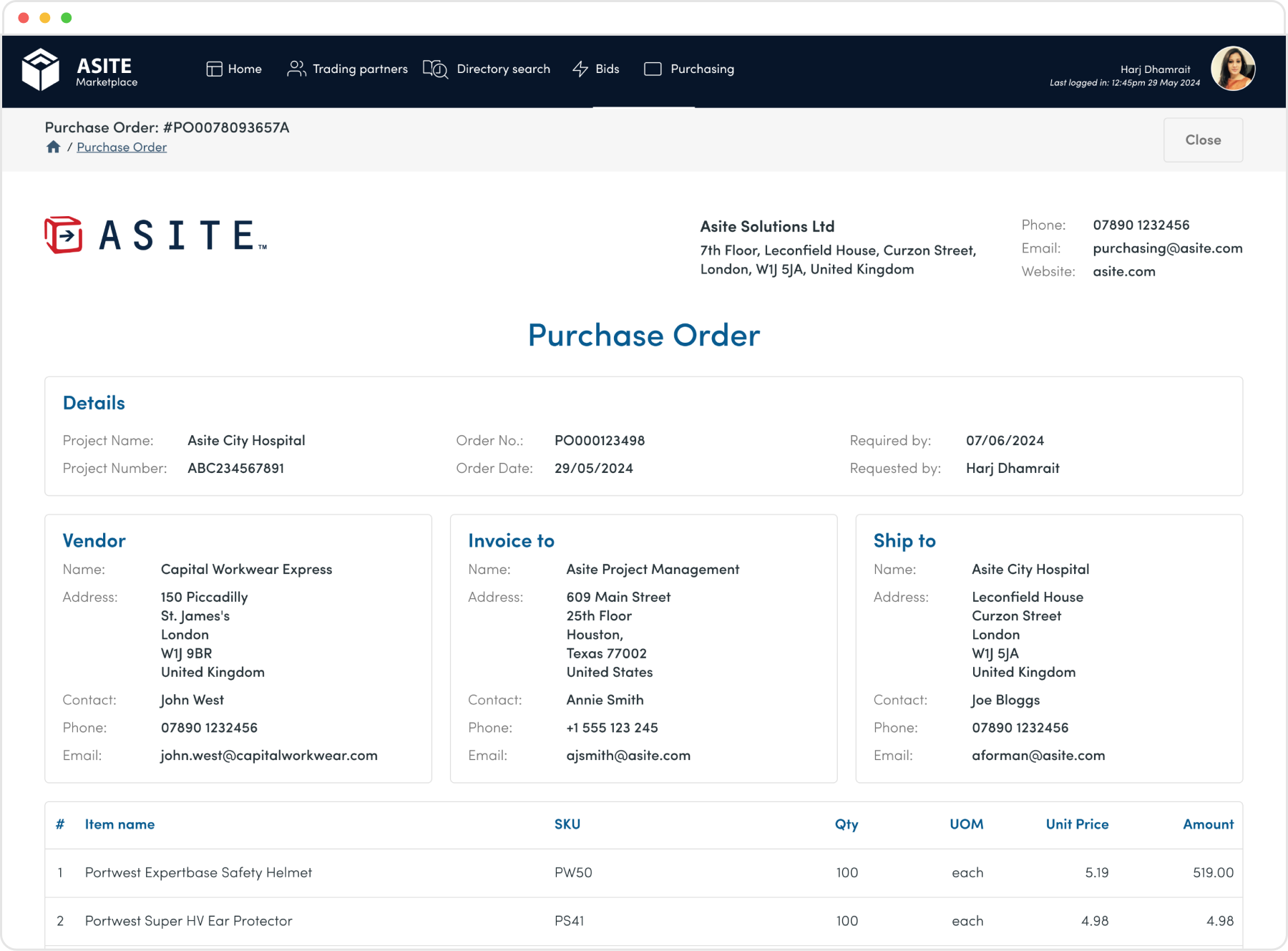Select the Home navigation icon
The image size is (1288, 951).
tap(213, 69)
